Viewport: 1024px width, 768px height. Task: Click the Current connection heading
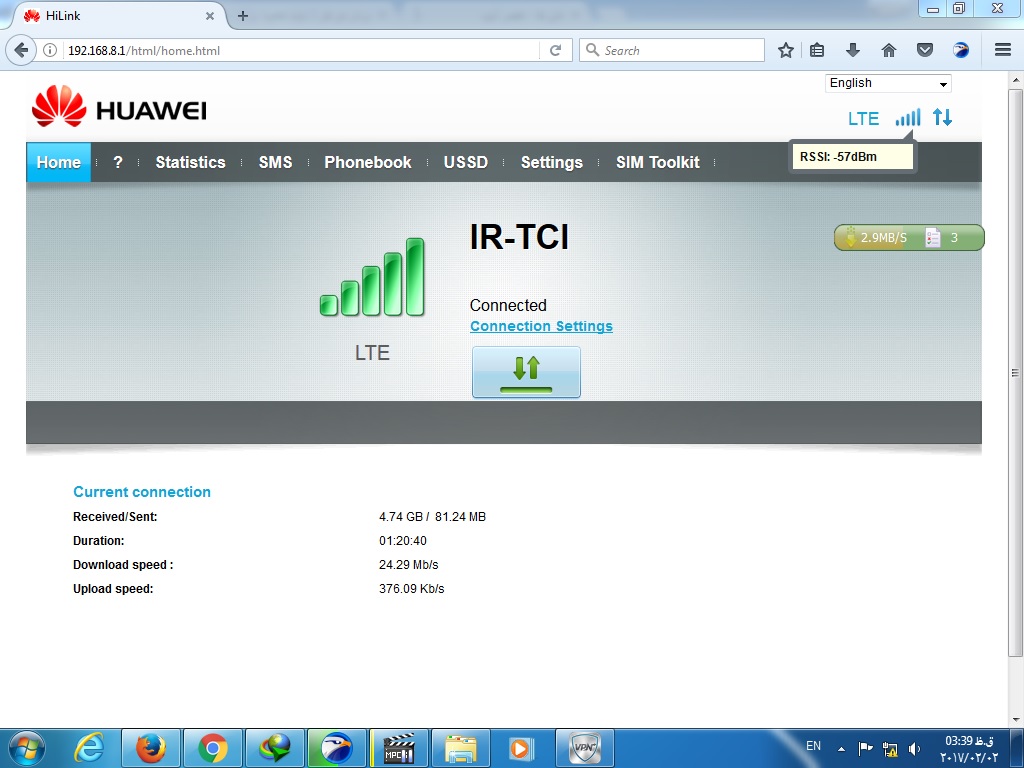click(x=142, y=492)
